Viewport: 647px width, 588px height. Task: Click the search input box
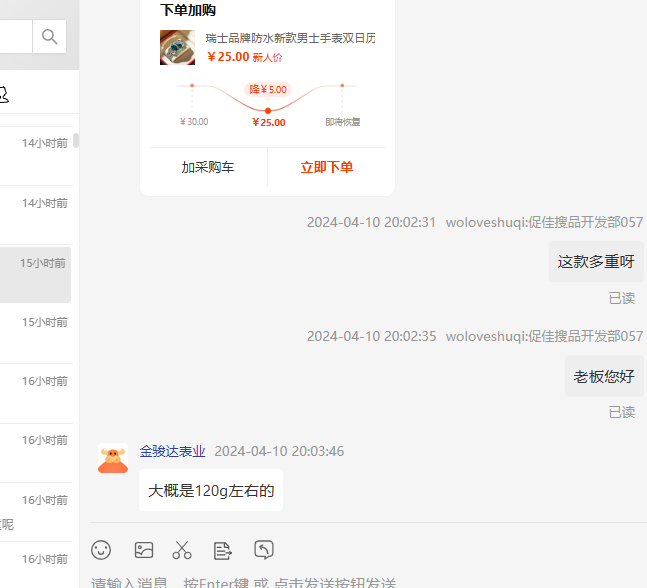click(x=14, y=38)
